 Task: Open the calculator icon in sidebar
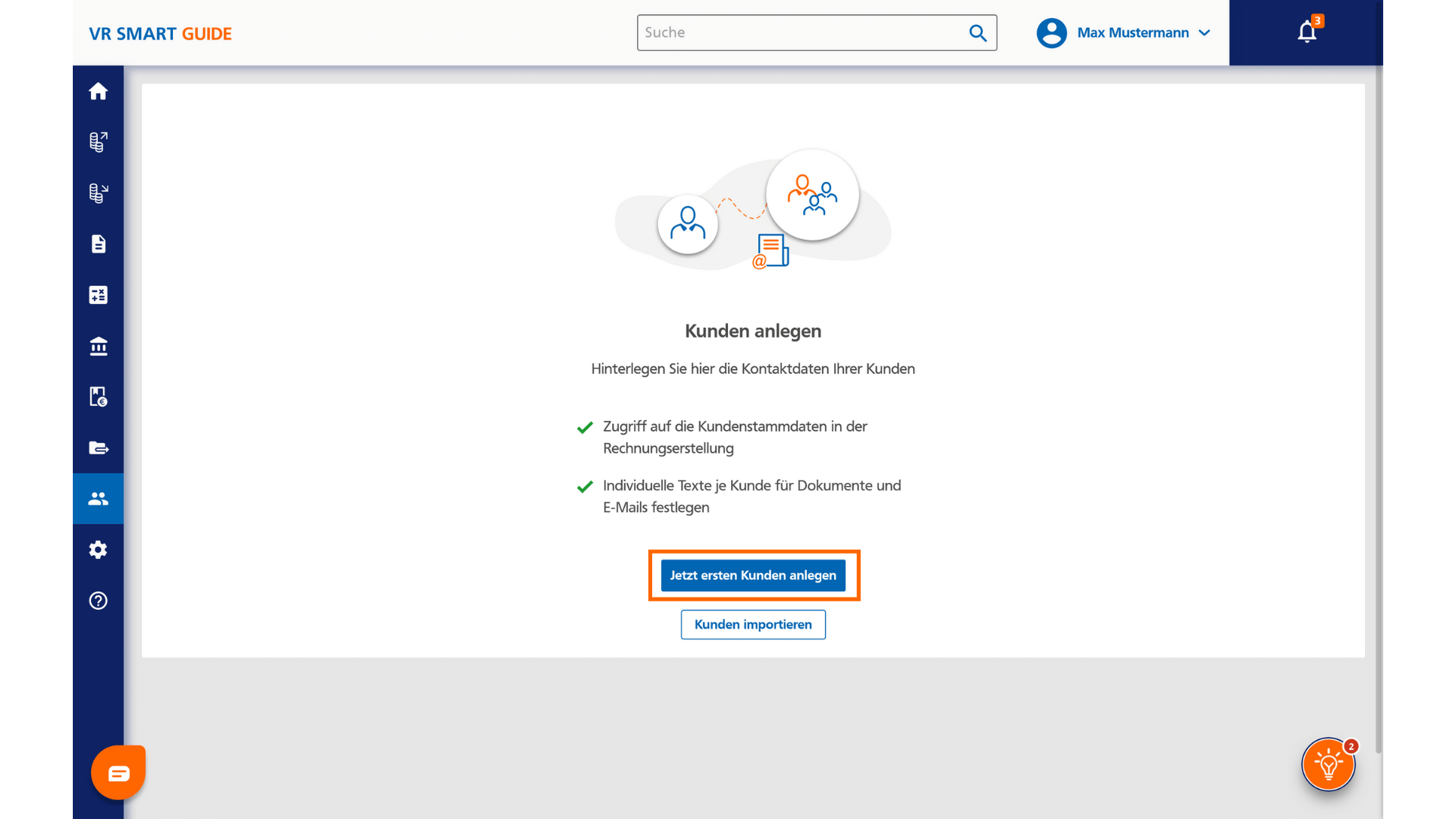click(x=98, y=295)
